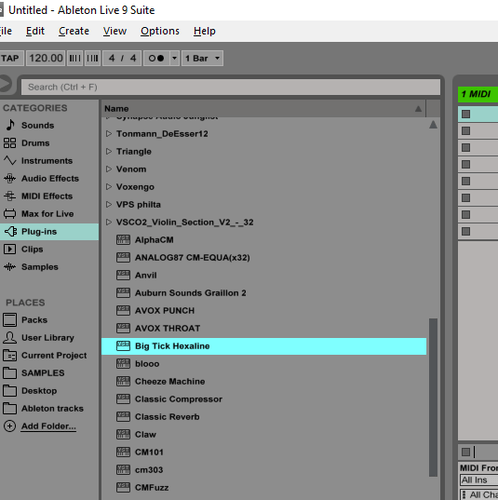The image size is (498, 500).
Task: Expand the VPS philta folder
Action: pos(108,204)
